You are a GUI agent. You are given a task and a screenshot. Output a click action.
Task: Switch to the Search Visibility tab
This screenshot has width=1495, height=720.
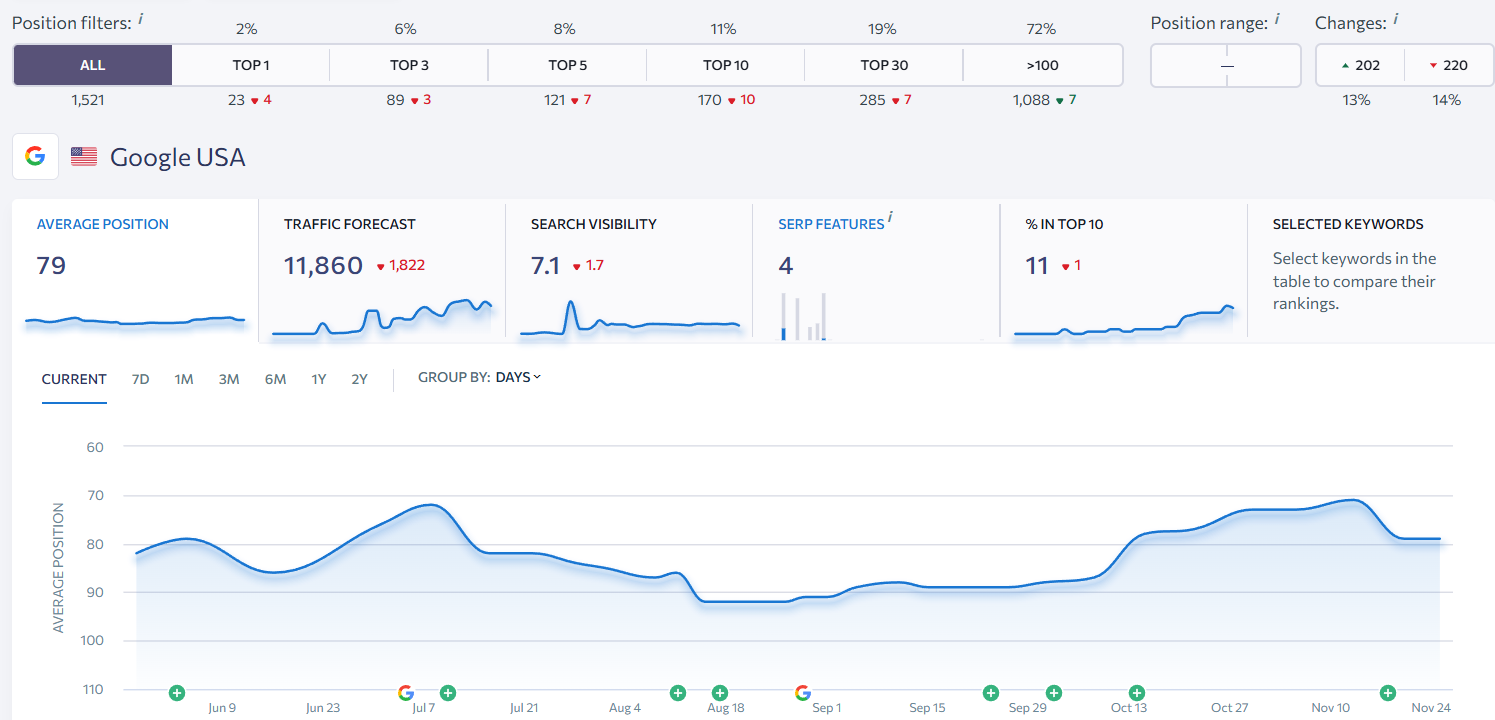coord(628,270)
